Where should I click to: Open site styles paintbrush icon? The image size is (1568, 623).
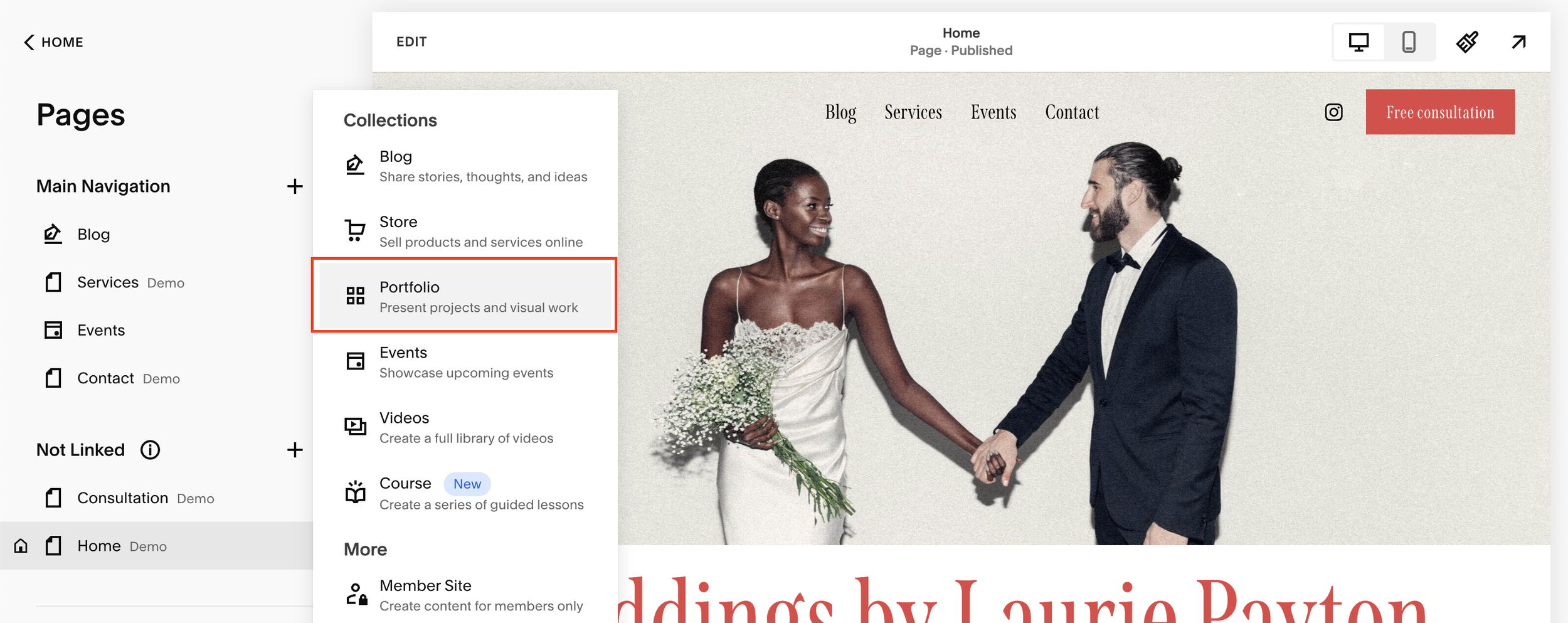[1466, 42]
